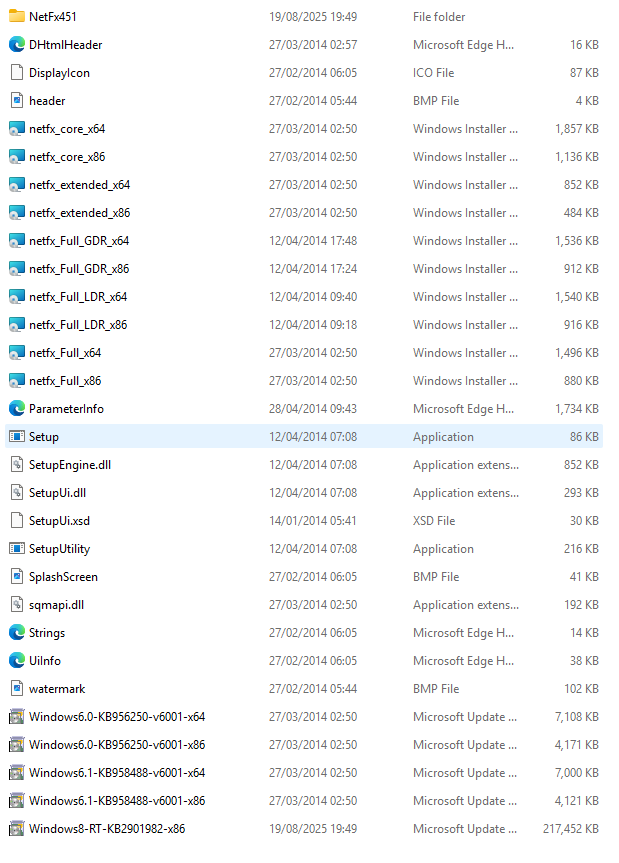Select installer icon for netfx_Full_LDR_x64
Screen dimensions: 619x863
17,297
